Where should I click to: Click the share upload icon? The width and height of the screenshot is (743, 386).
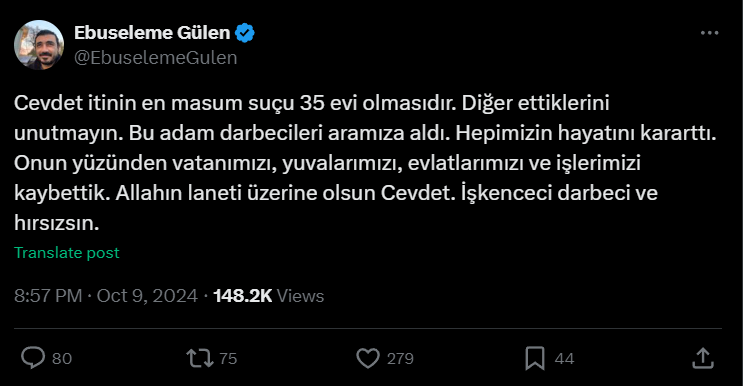point(703,358)
